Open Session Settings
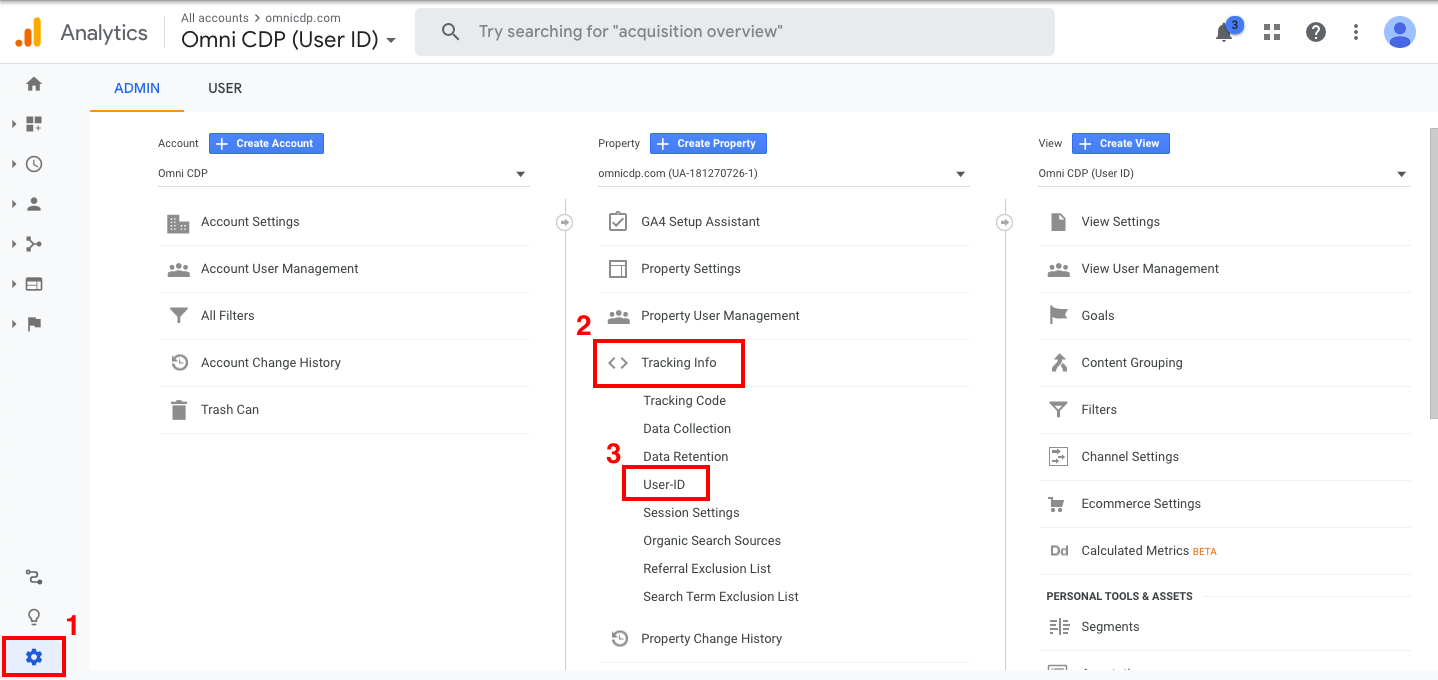 [x=691, y=513]
